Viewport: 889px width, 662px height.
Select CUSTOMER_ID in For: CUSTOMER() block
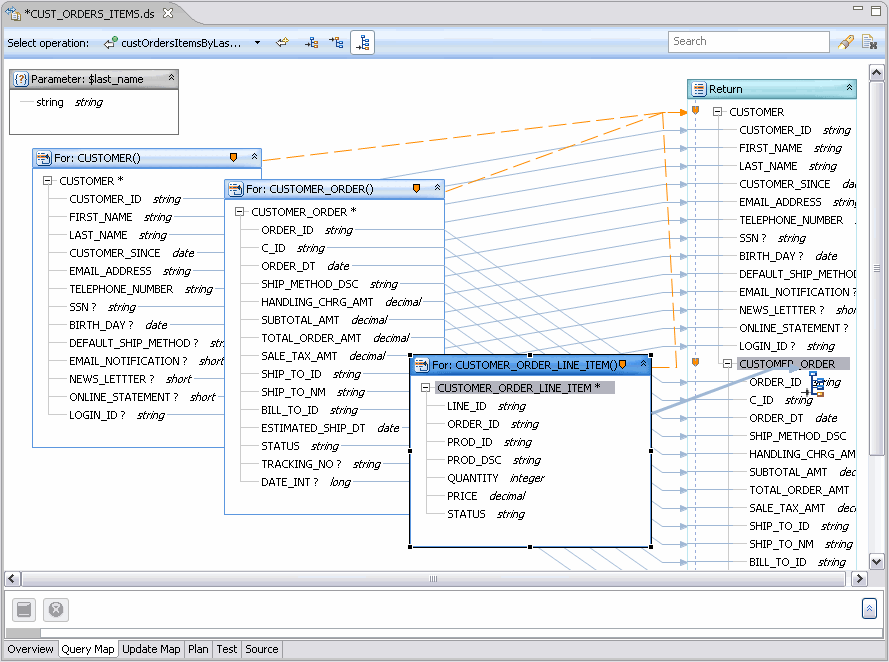(x=105, y=199)
